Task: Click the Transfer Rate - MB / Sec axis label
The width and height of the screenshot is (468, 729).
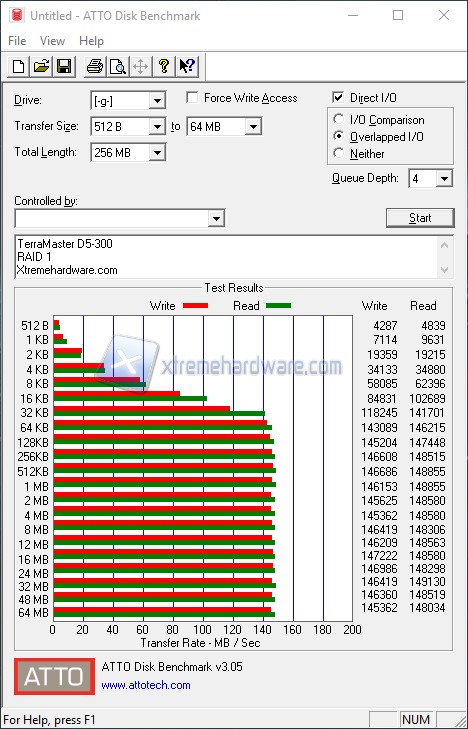Action: (200, 643)
